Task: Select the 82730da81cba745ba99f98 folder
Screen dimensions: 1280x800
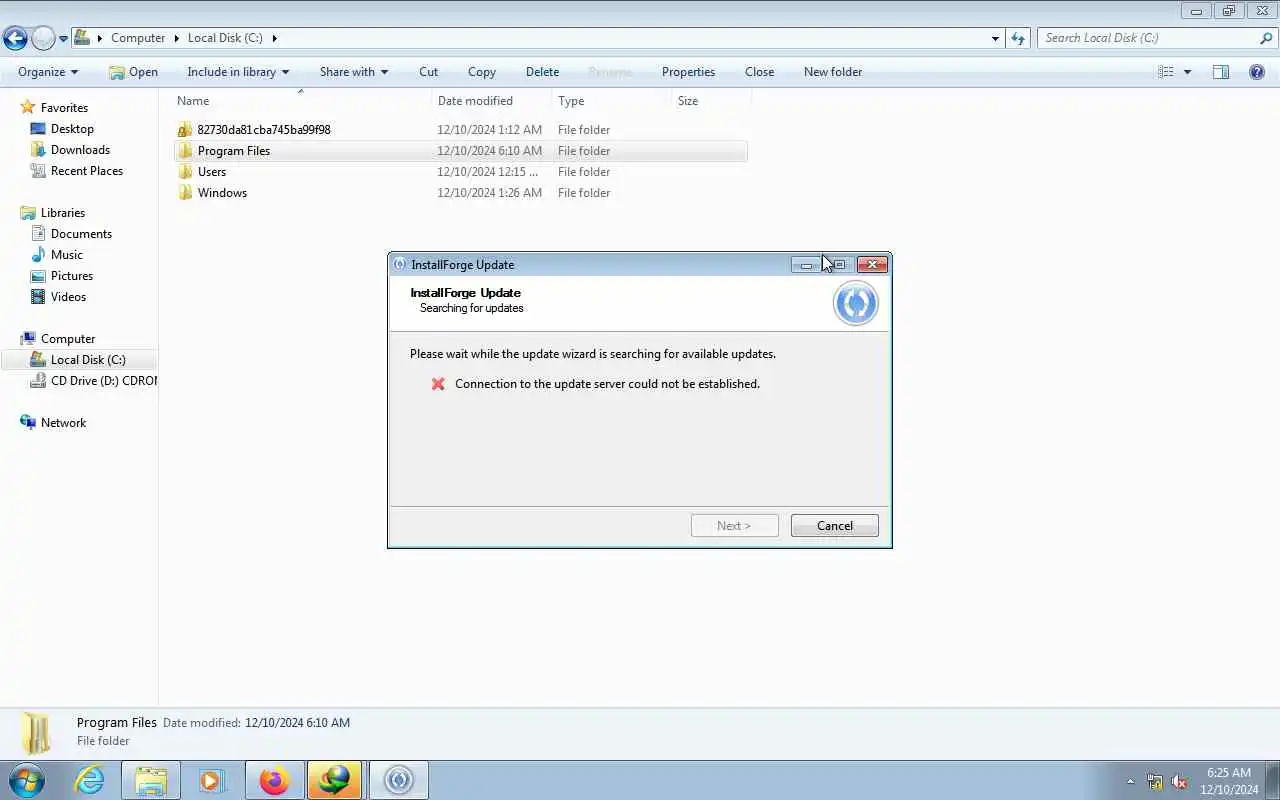Action: (x=263, y=130)
